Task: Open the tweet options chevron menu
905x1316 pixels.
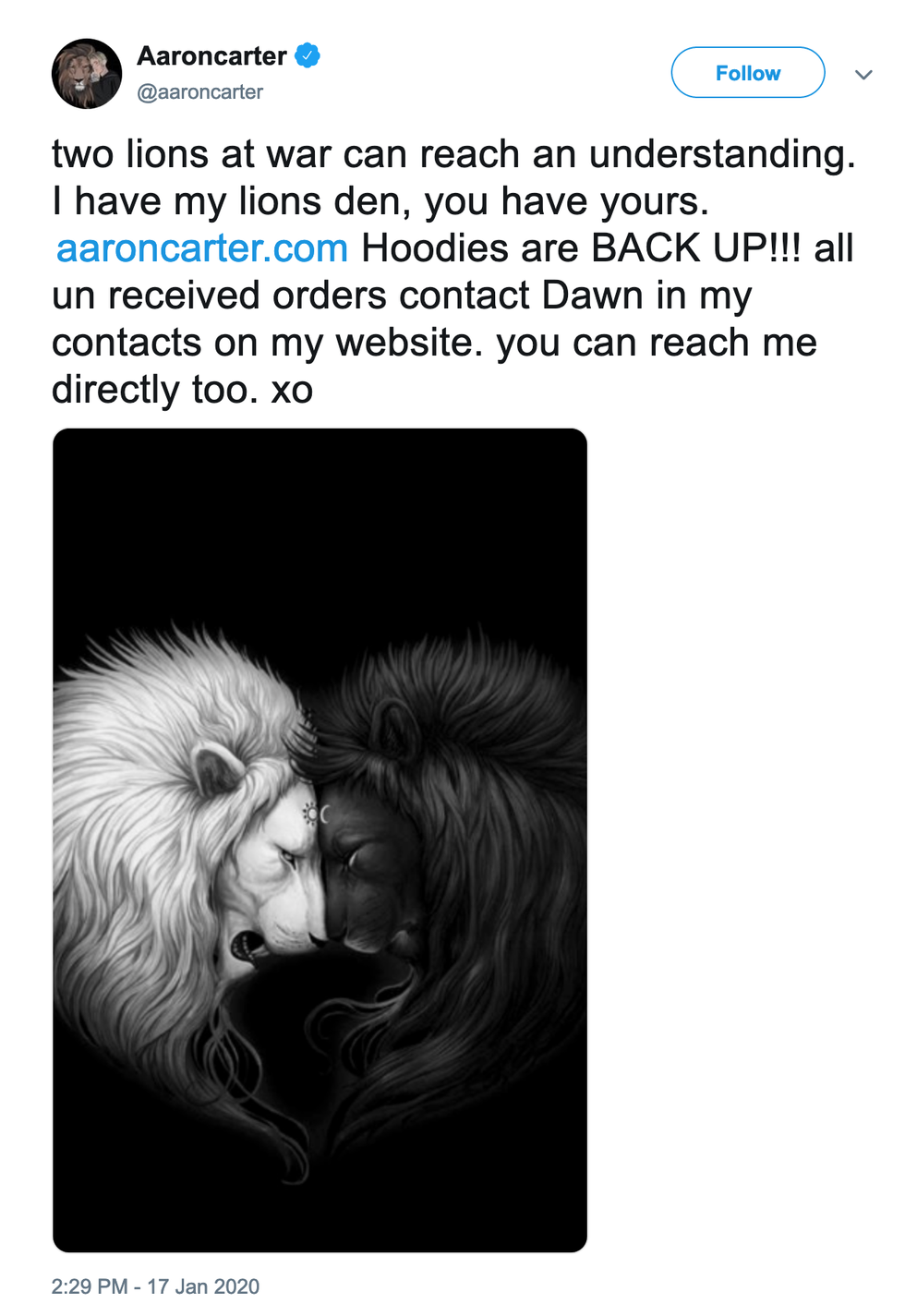Action: [x=863, y=75]
